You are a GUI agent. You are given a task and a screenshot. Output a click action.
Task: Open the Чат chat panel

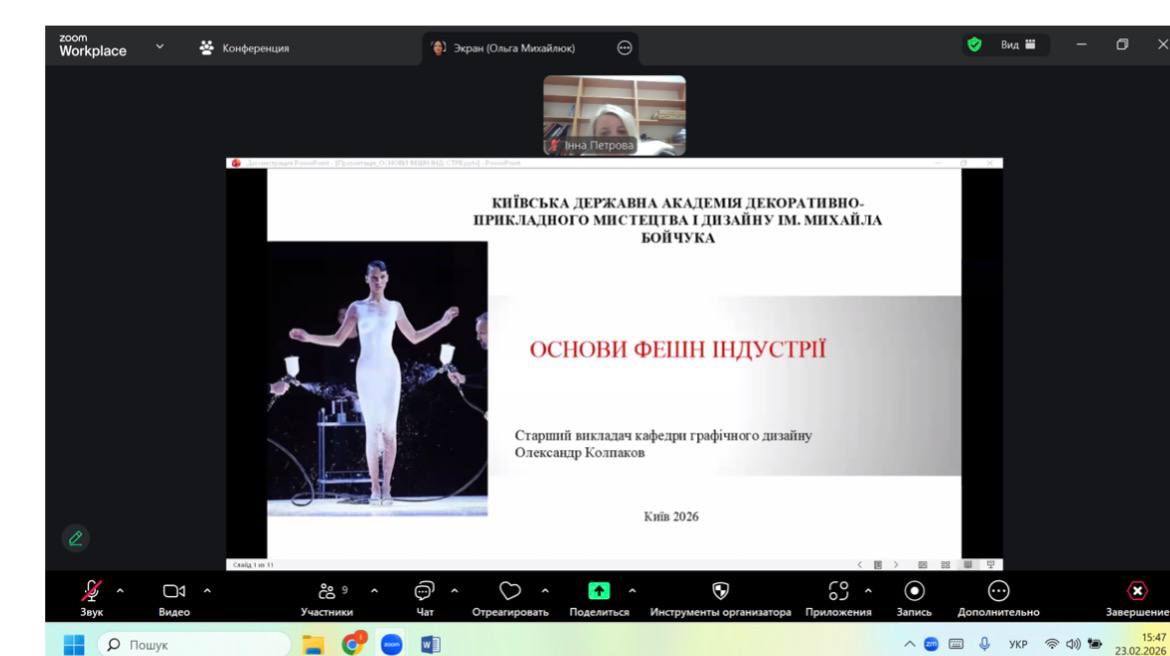tap(425, 591)
